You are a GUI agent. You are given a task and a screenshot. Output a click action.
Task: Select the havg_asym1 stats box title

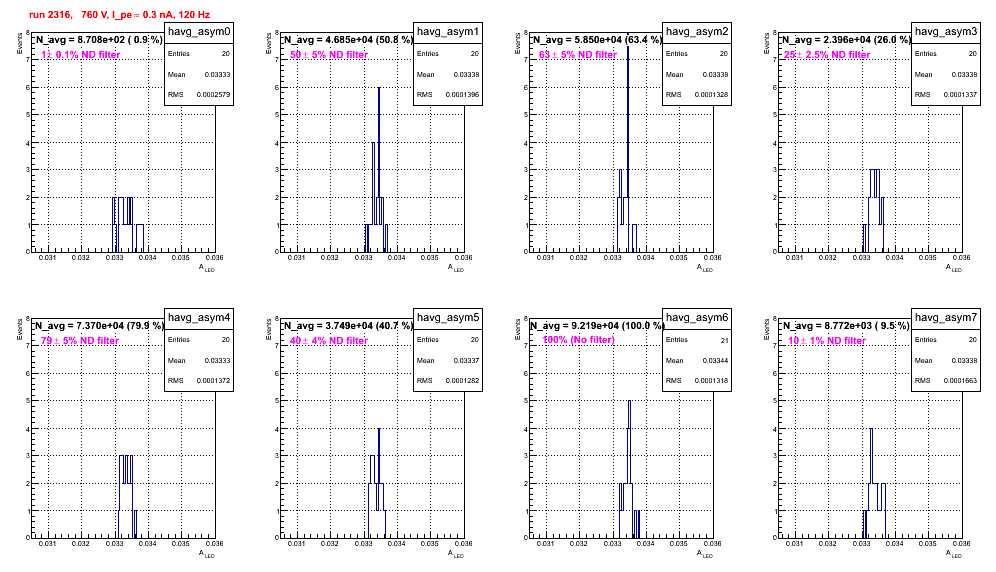pos(448,32)
